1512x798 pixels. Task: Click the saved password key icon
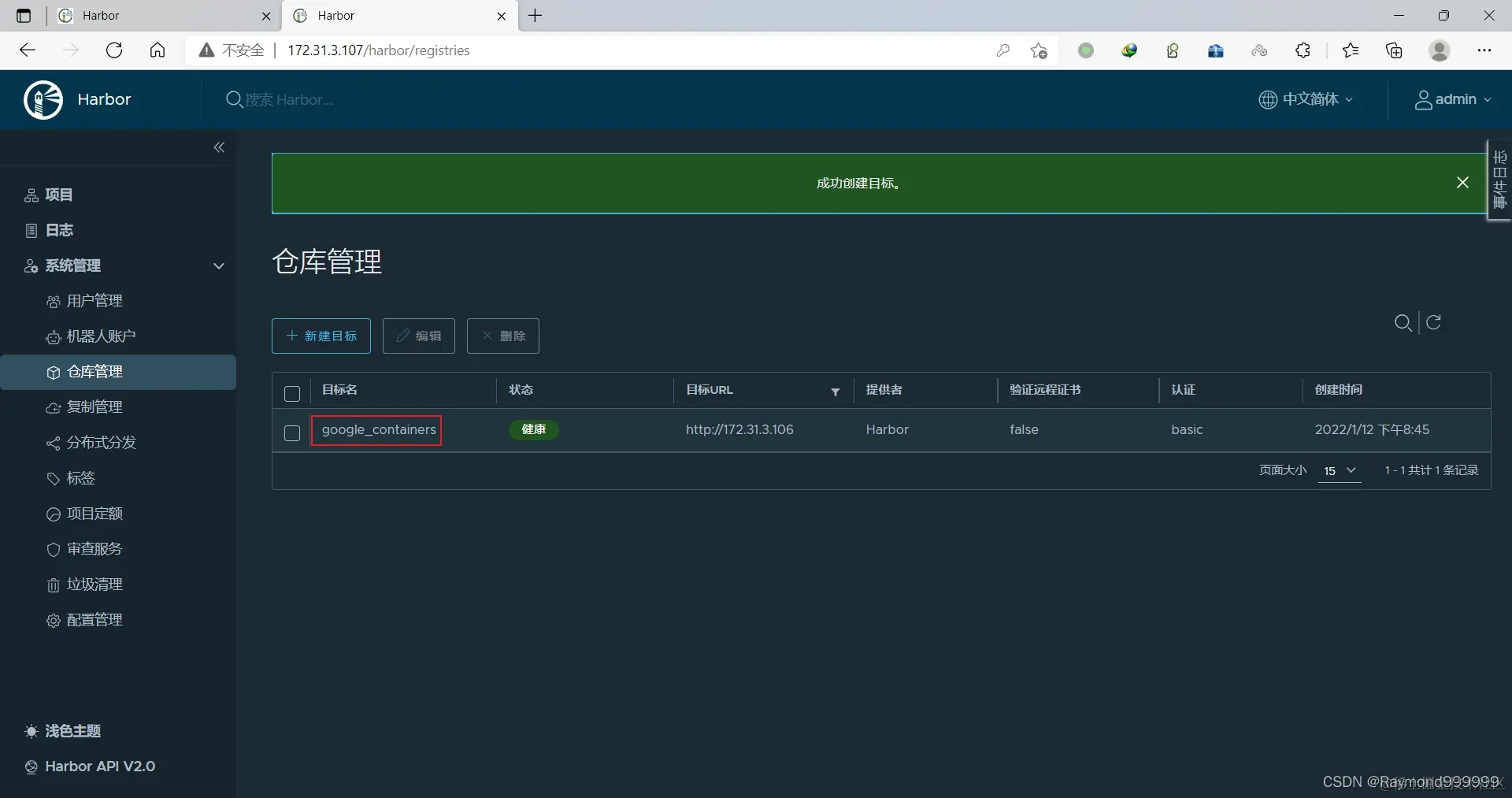1002,50
